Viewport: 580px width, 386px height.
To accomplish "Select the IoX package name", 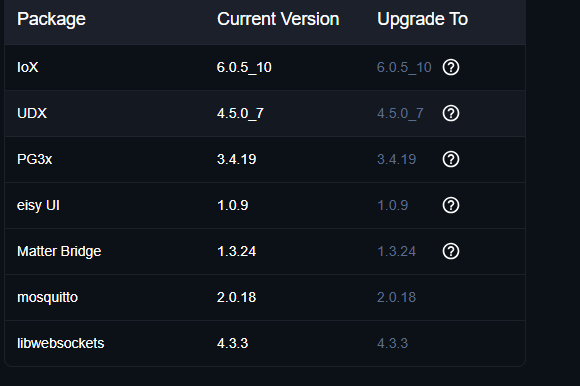I will [x=28, y=67].
